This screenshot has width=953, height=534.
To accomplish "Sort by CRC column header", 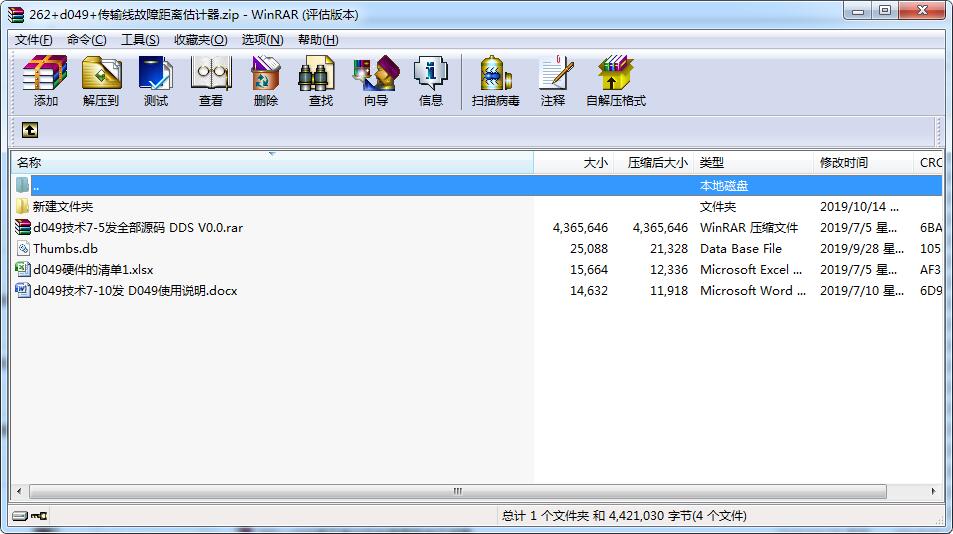I will tap(928, 163).
